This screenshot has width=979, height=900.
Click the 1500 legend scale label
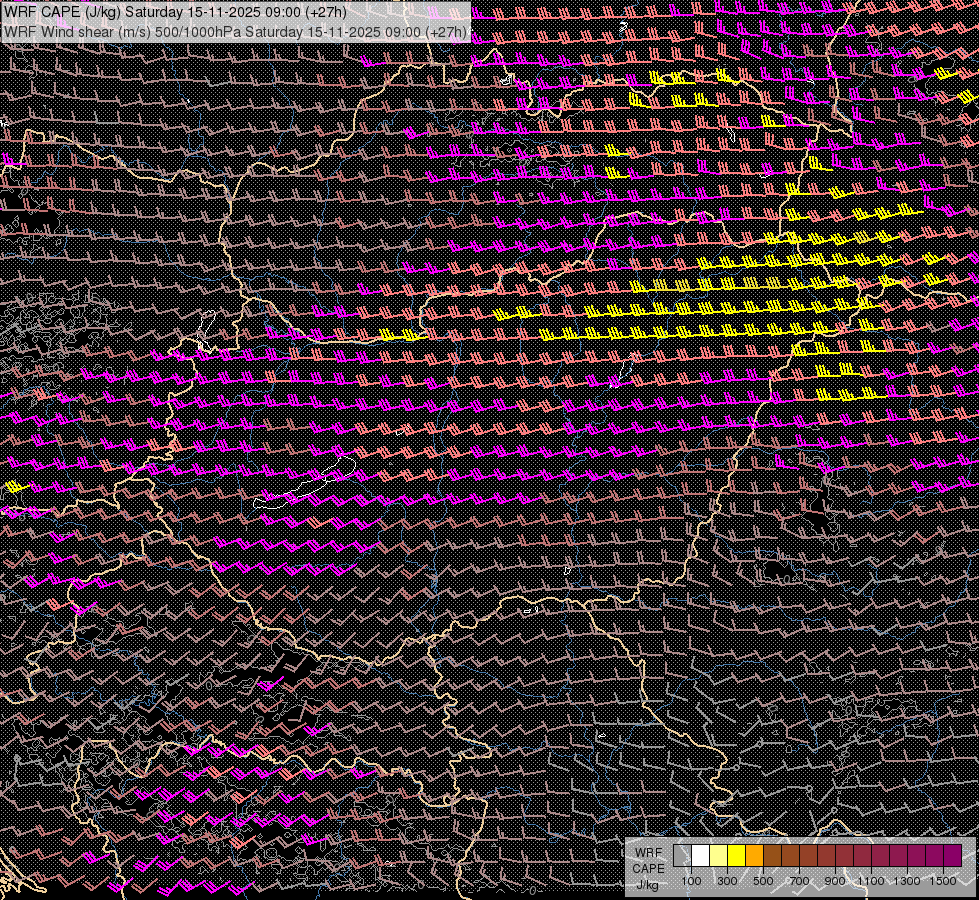click(x=943, y=880)
